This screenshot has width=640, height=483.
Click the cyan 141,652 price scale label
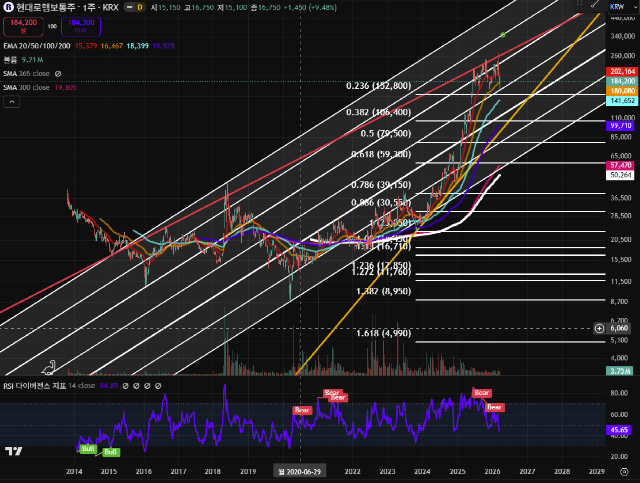click(x=622, y=100)
